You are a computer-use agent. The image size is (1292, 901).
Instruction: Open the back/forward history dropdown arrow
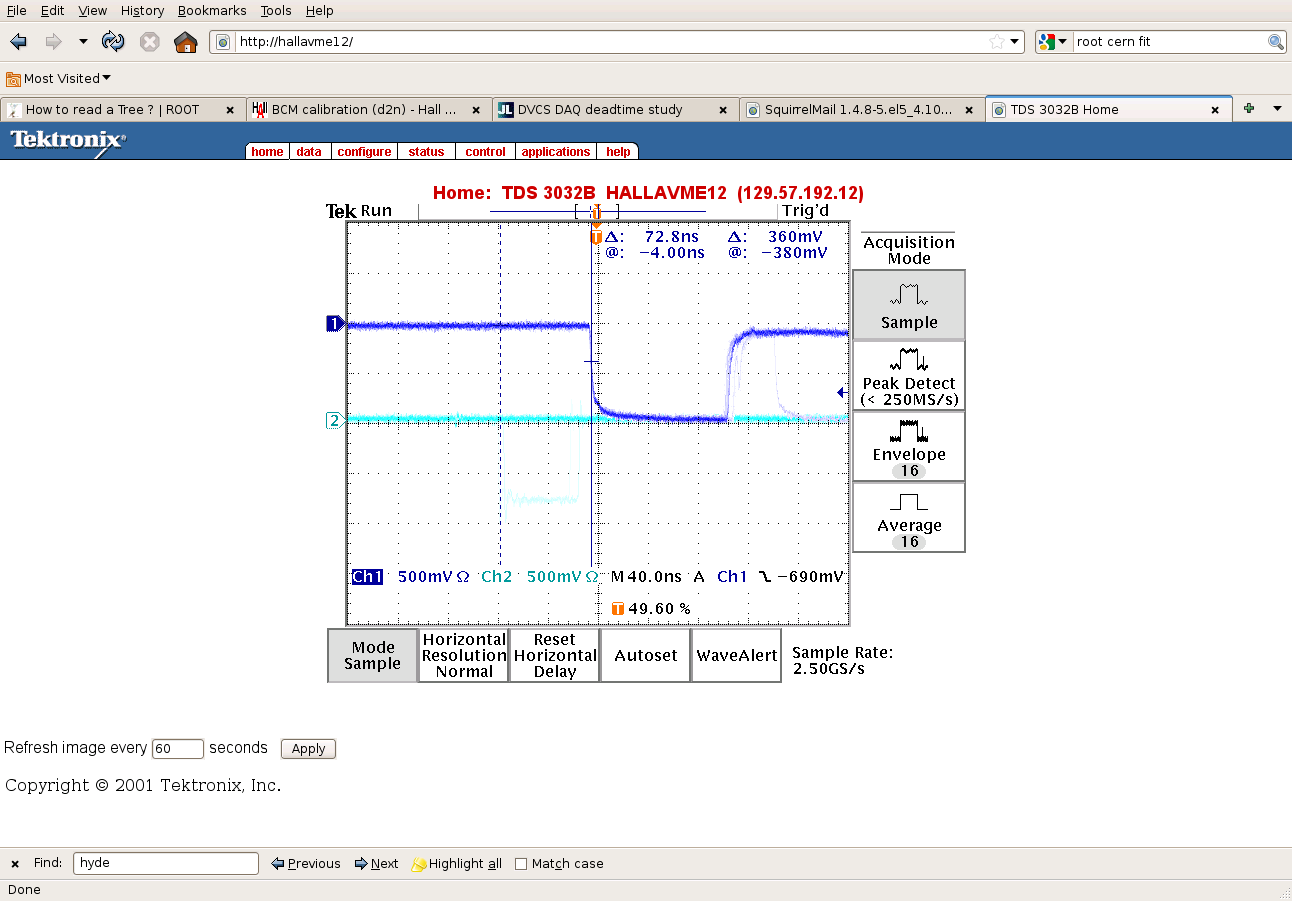(x=83, y=42)
